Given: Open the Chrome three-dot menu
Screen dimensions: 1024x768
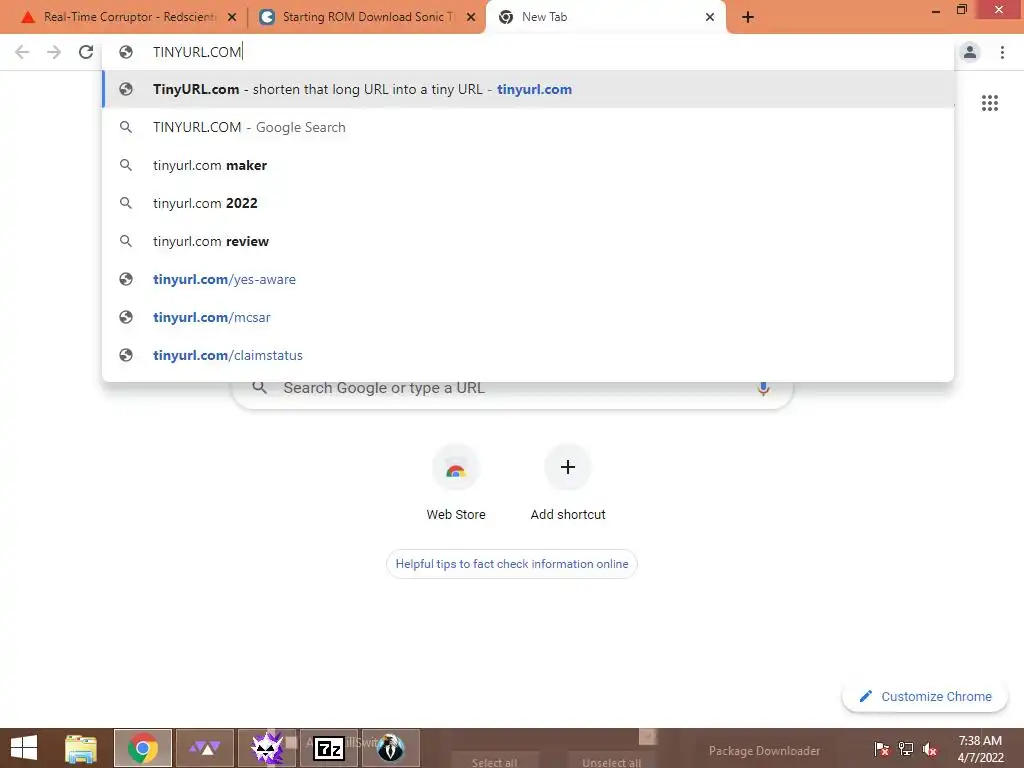Looking at the screenshot, I should click(x=1002, y=52).
